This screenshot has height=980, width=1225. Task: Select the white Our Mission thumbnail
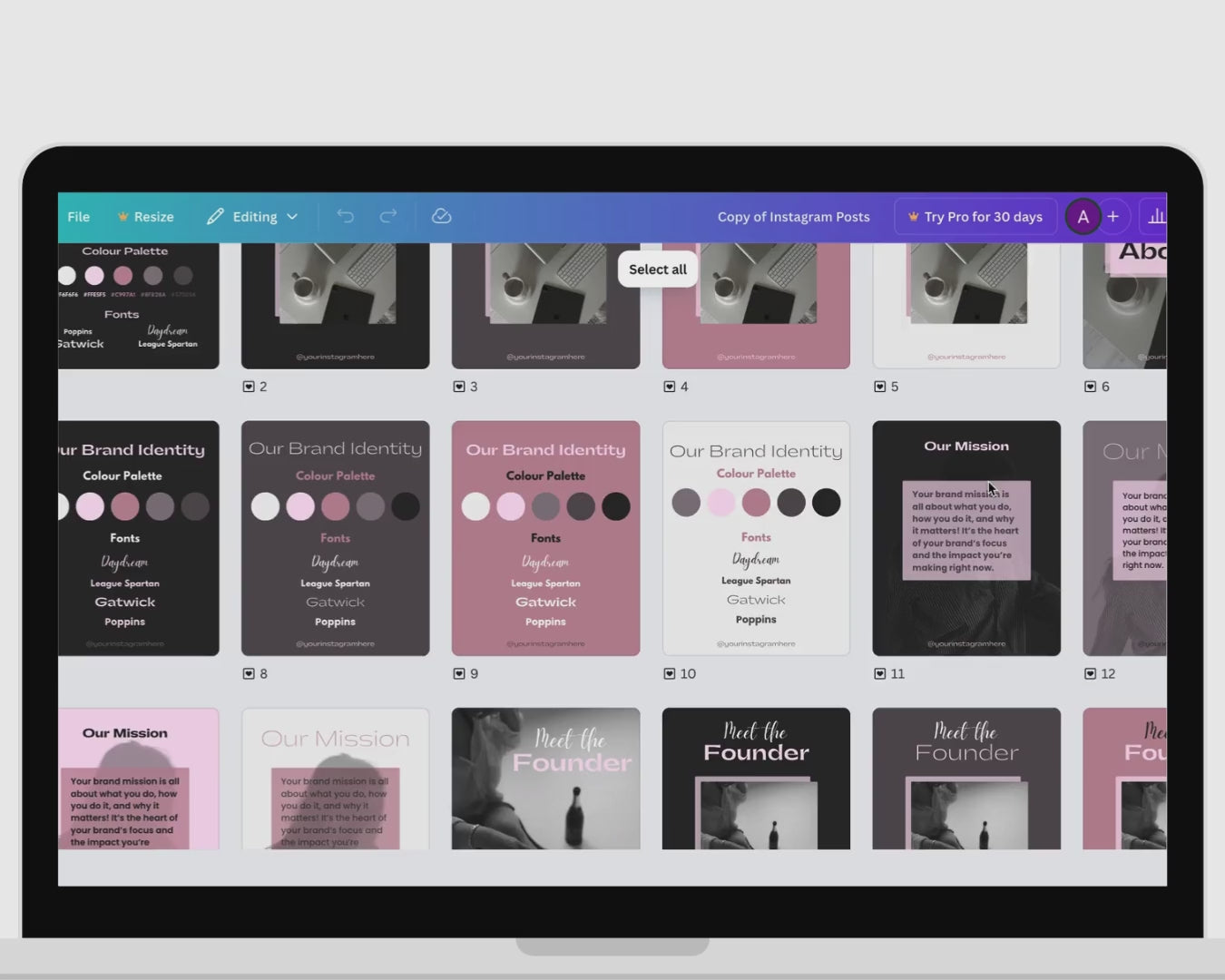336,779
